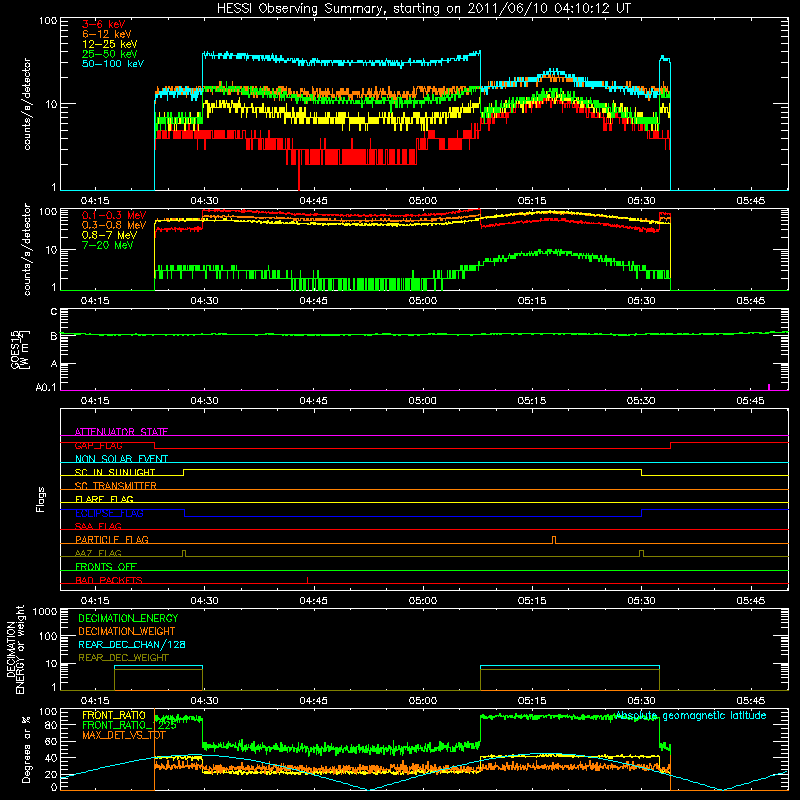The height and width of the screenshot is (800, 800).
Task: Click the 0.3-0.8 MeV legend label
Action: (114, 225)
